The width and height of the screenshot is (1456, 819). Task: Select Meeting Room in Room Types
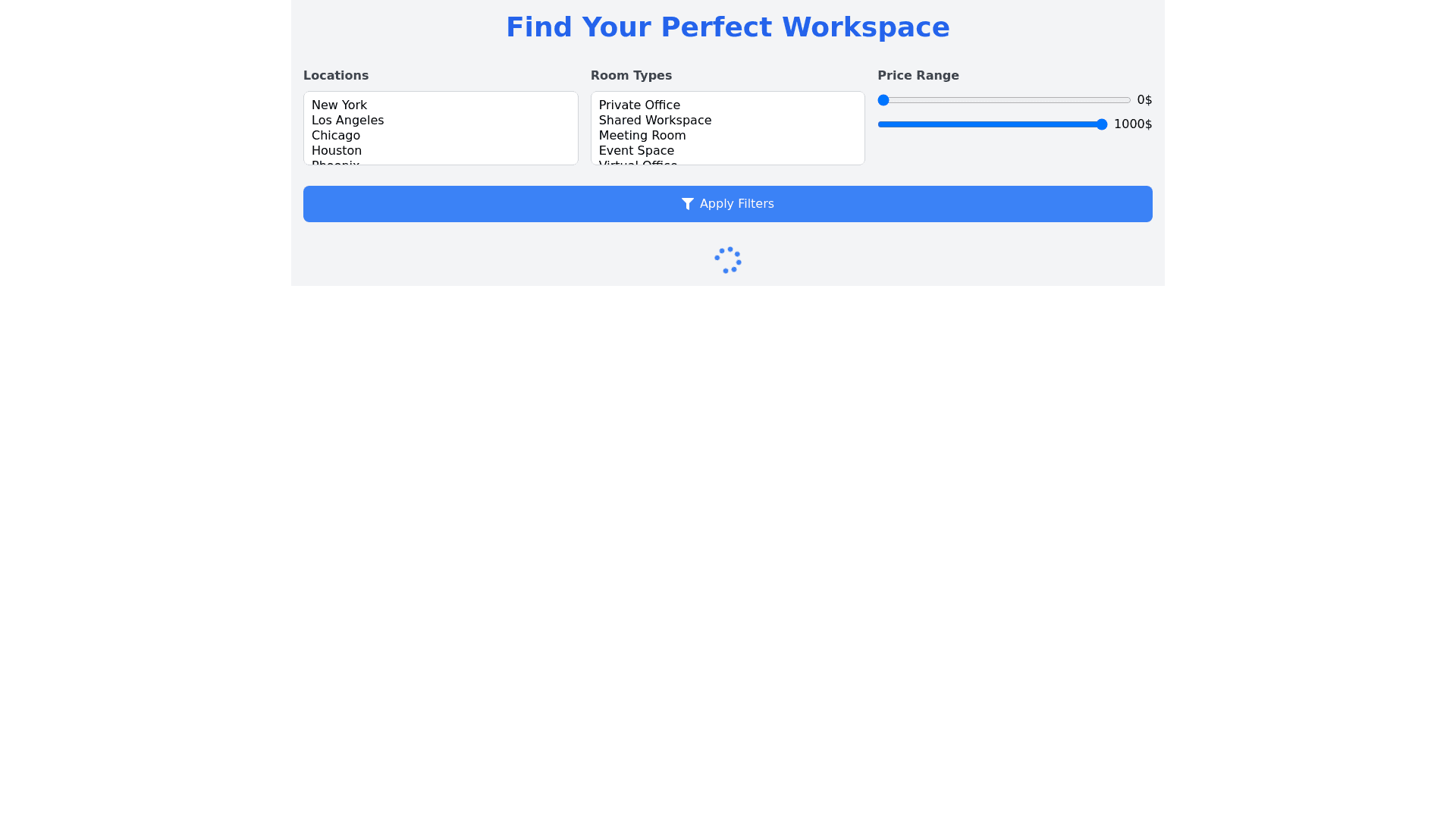pos(642,136)
